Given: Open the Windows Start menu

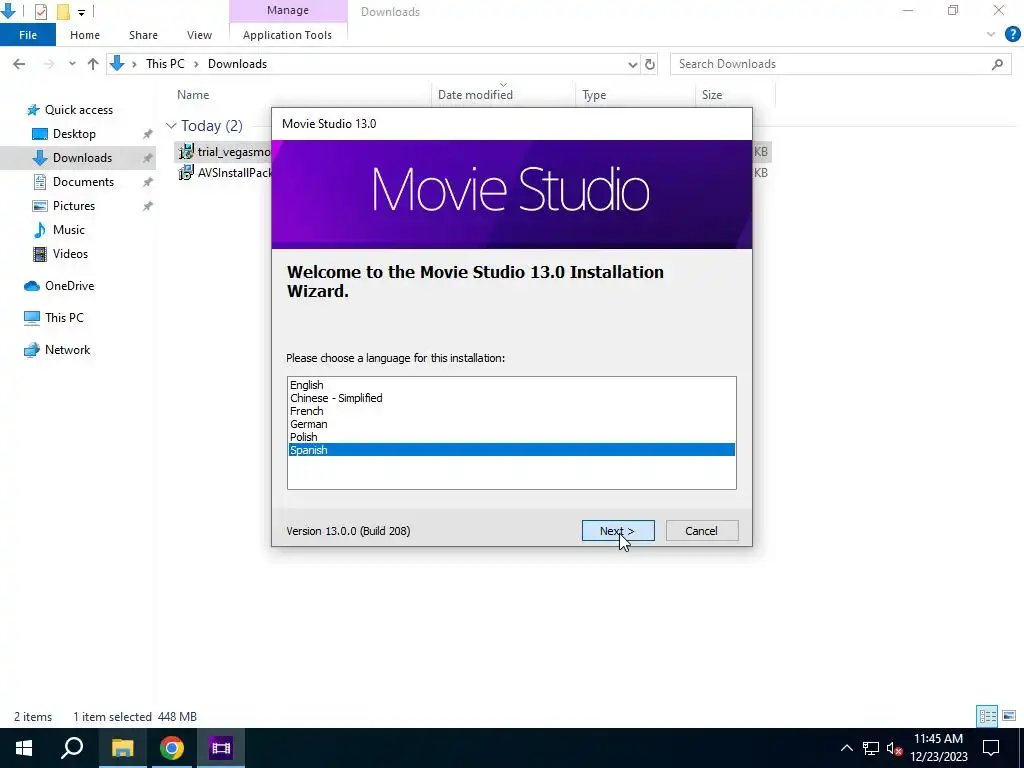Looking at the screenshot, I should 24,748.
